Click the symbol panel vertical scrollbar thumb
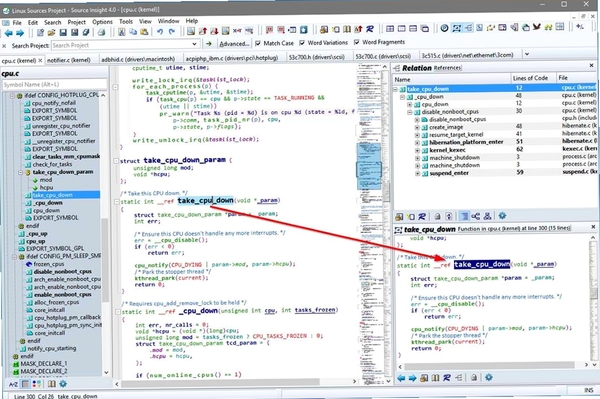This screenshot has height=399, width=600. click(x=105, y=260)
